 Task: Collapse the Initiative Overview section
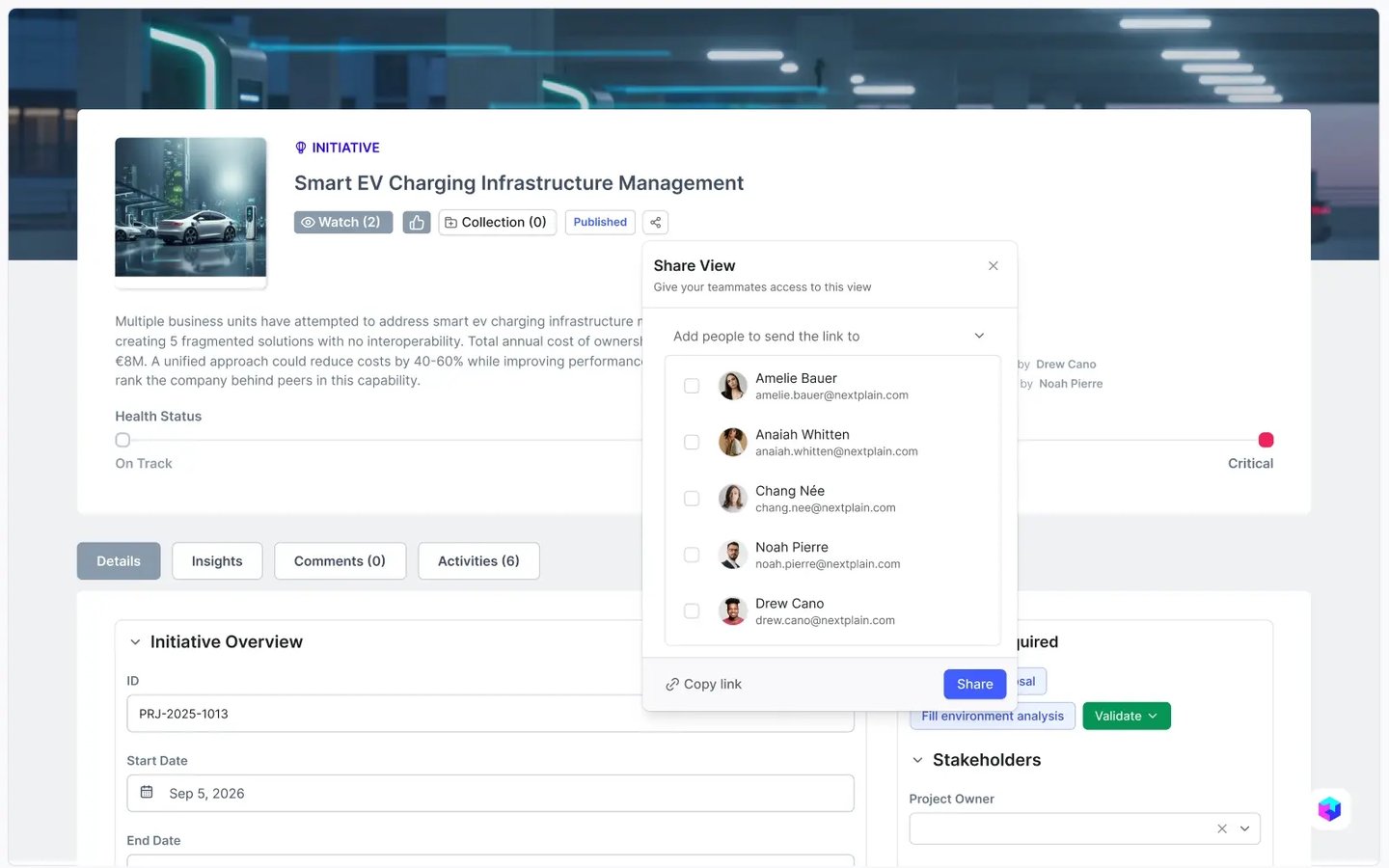tap(135, 642)
